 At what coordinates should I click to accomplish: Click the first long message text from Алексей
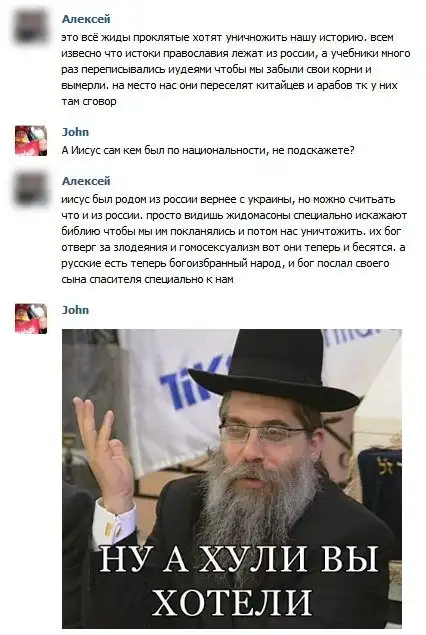tap(236, 69)
